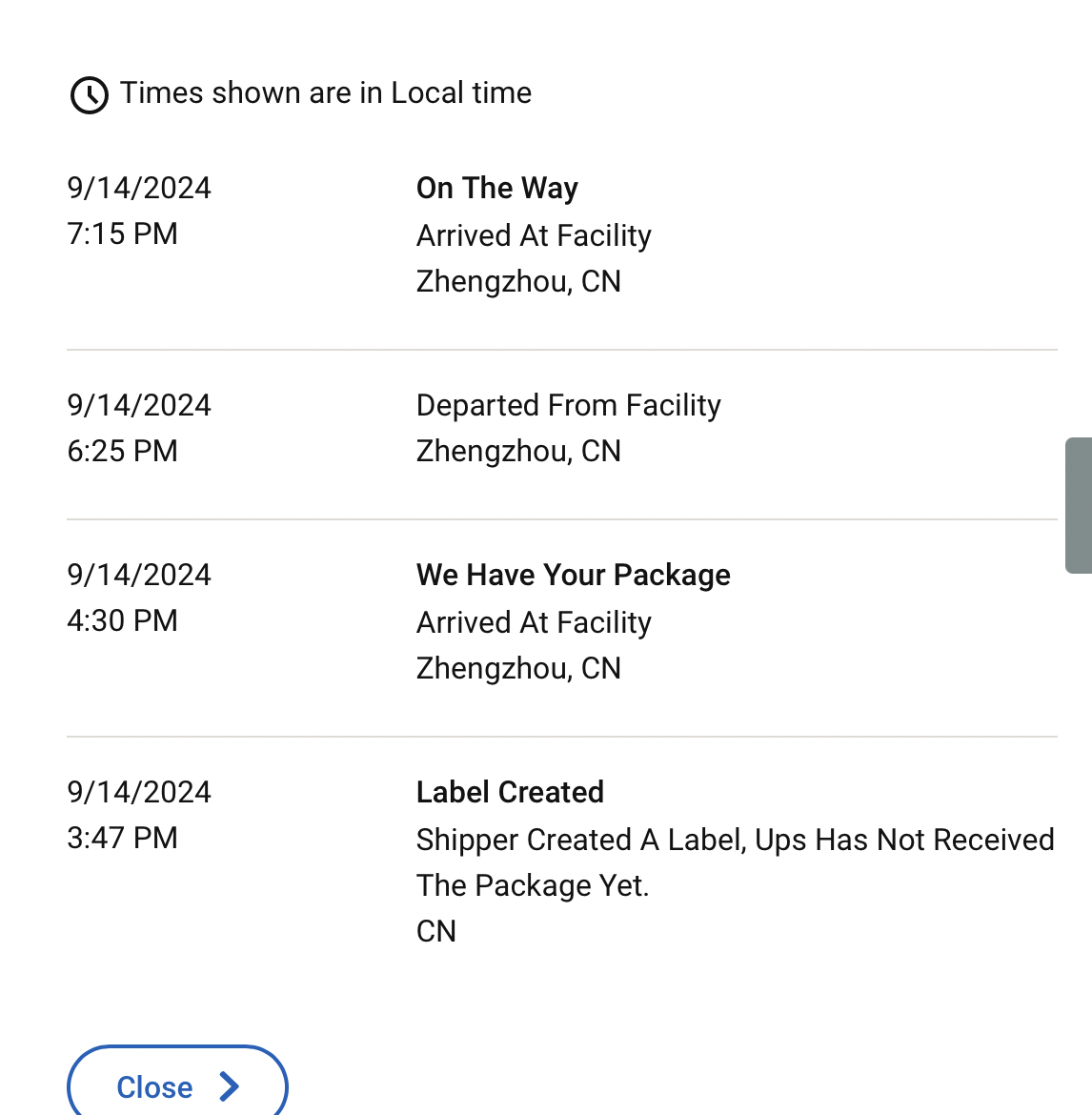The height and width of the screenshot is (1115, 1092).
Task: Click 'Arrived At Facility' under On The Way
Action: pos(534,236)
